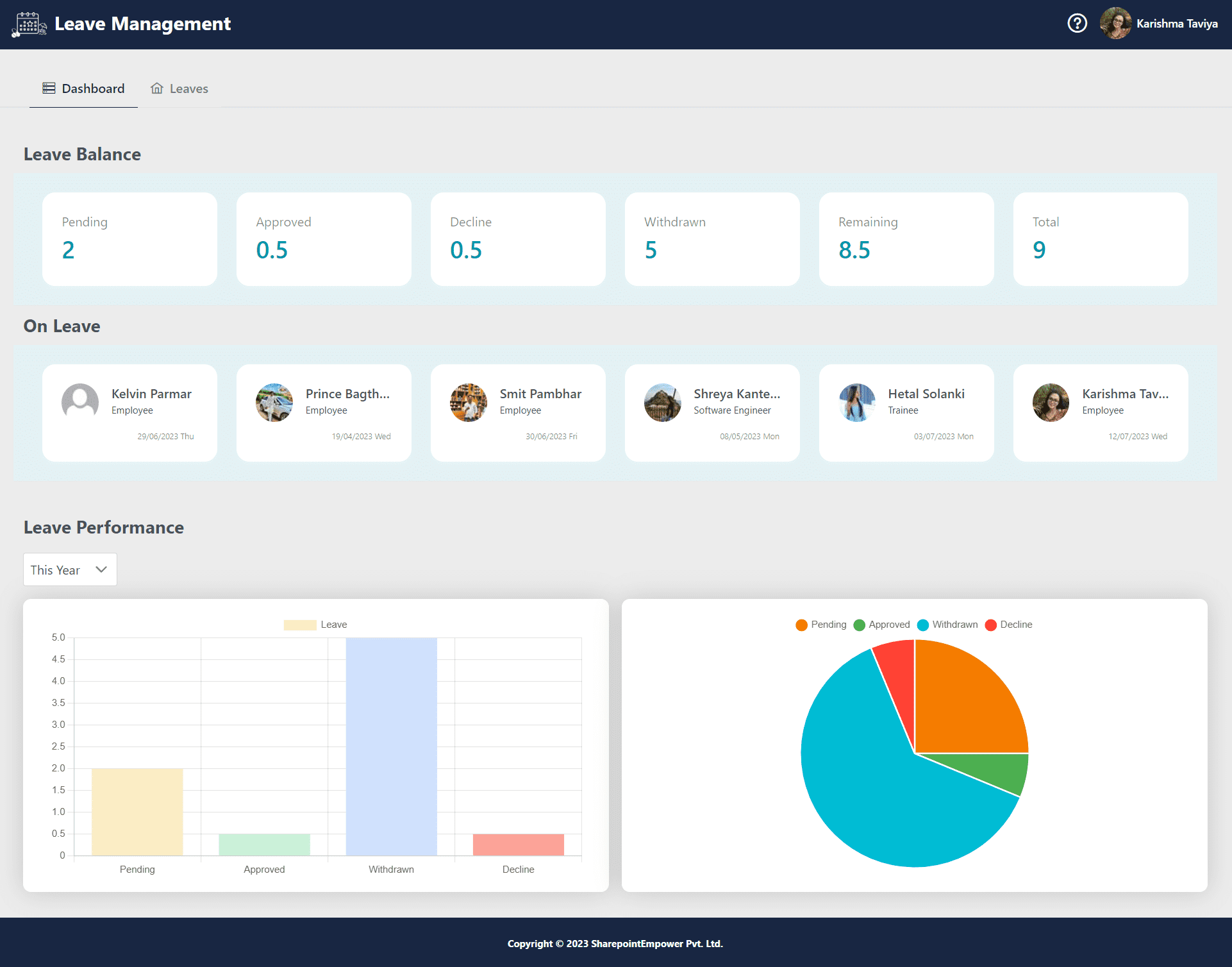Click the Dashboard tab list icon
1232x967 pixels.
(49, 88)
